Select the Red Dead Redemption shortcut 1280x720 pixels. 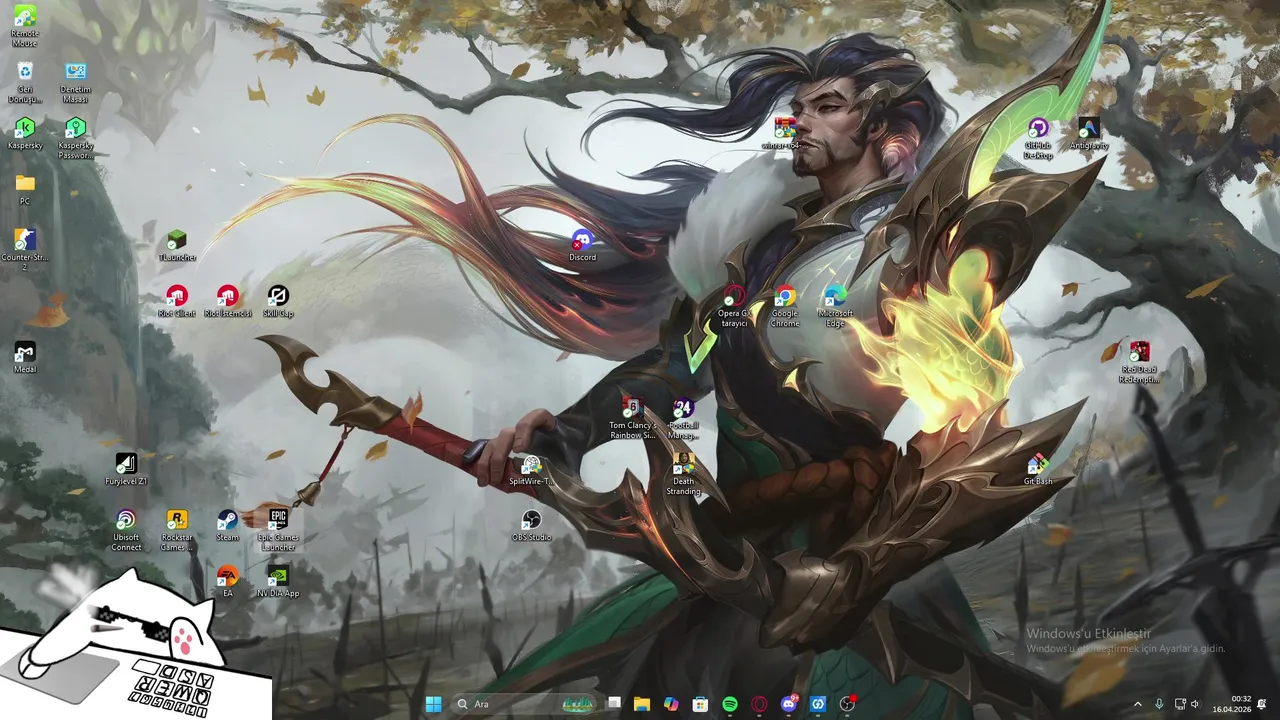click(x=1139, y=362)
